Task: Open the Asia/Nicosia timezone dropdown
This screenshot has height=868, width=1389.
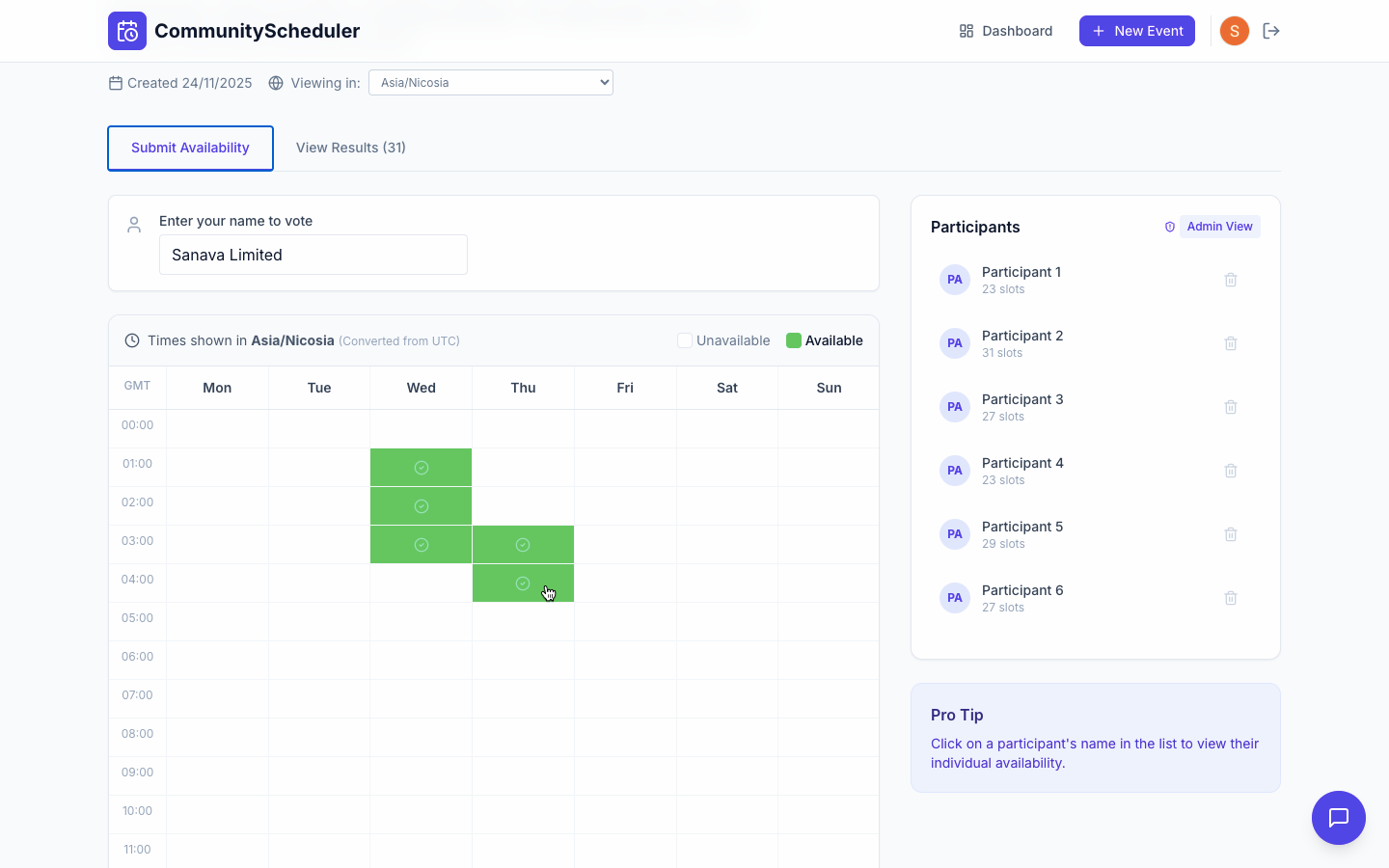Action: click(490, 82)
